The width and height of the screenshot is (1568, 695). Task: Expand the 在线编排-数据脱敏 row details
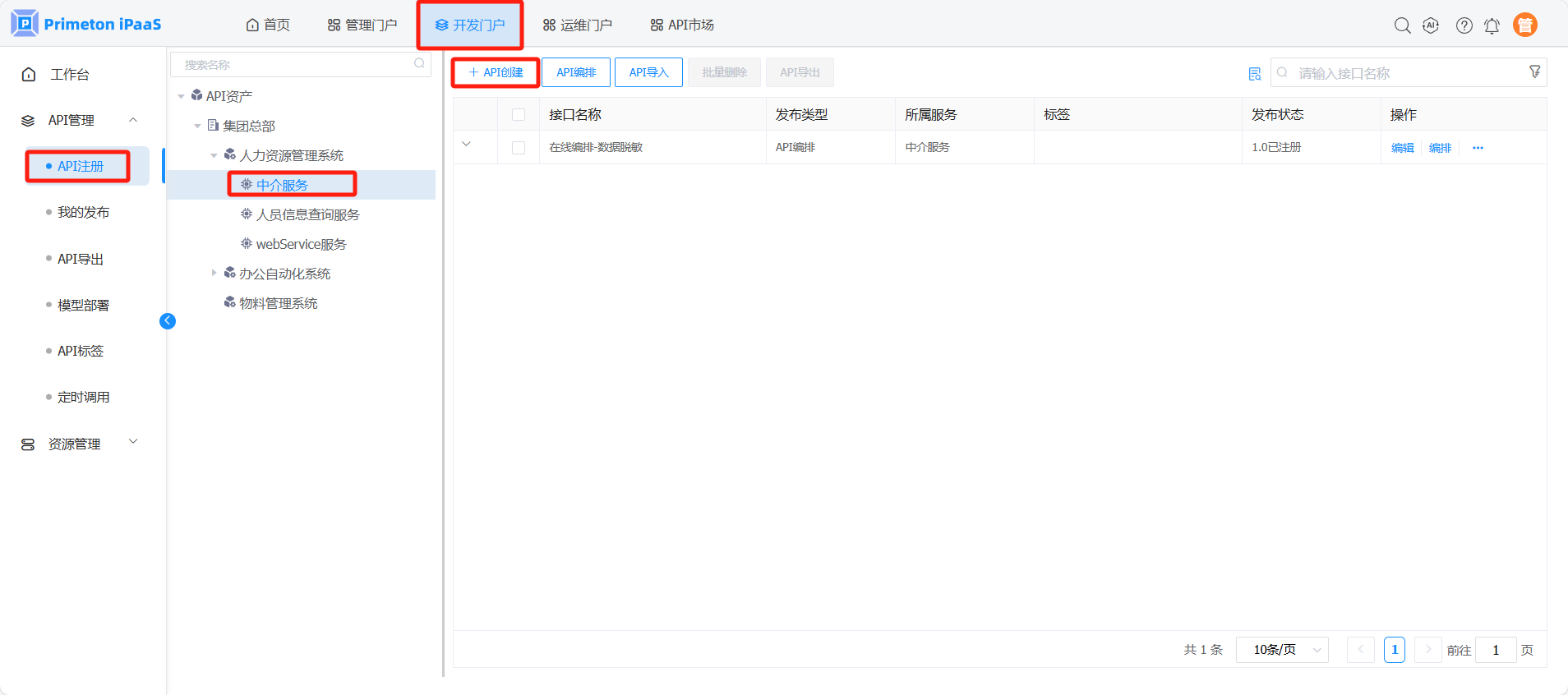click(x=466, y=145)
